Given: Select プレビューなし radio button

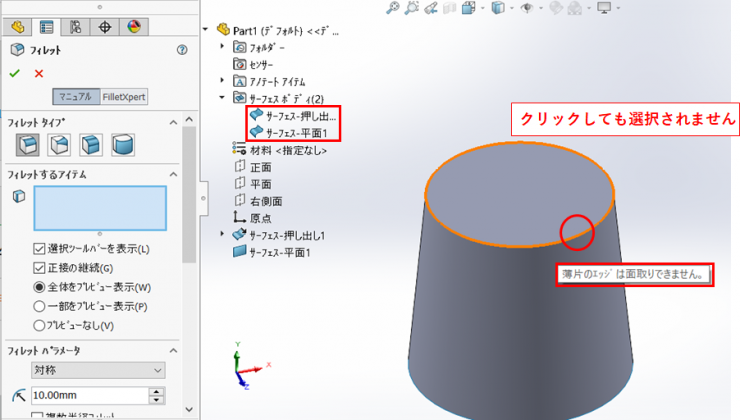Looking at the screenshot, I should (x=39, y=326).
